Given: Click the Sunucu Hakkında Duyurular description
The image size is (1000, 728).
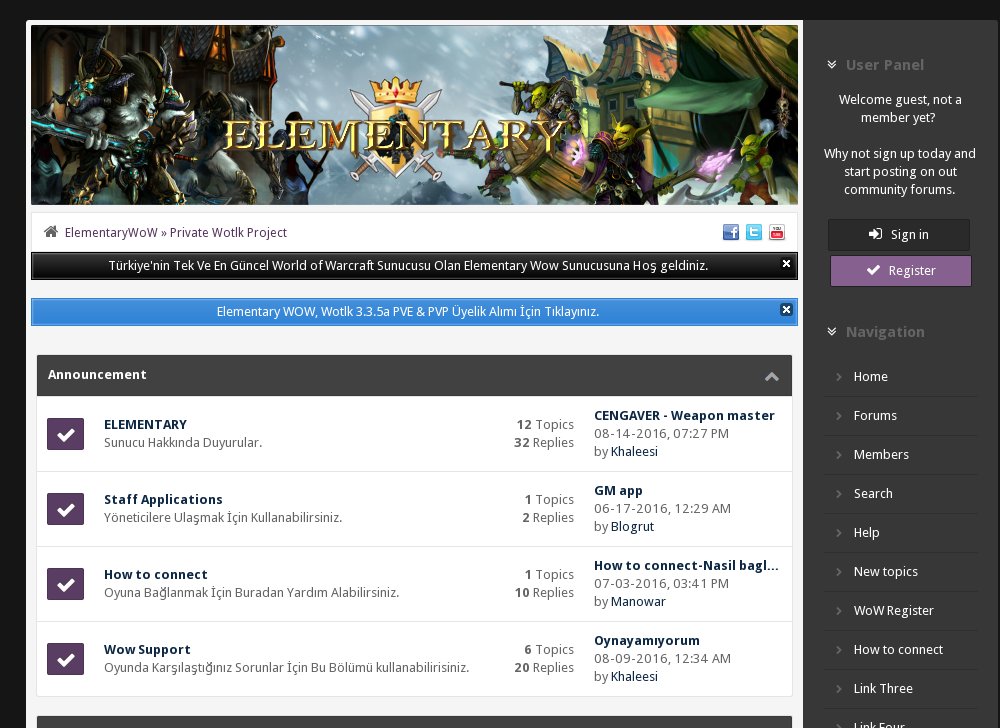Looking at the screenshot, I should 183,442.
